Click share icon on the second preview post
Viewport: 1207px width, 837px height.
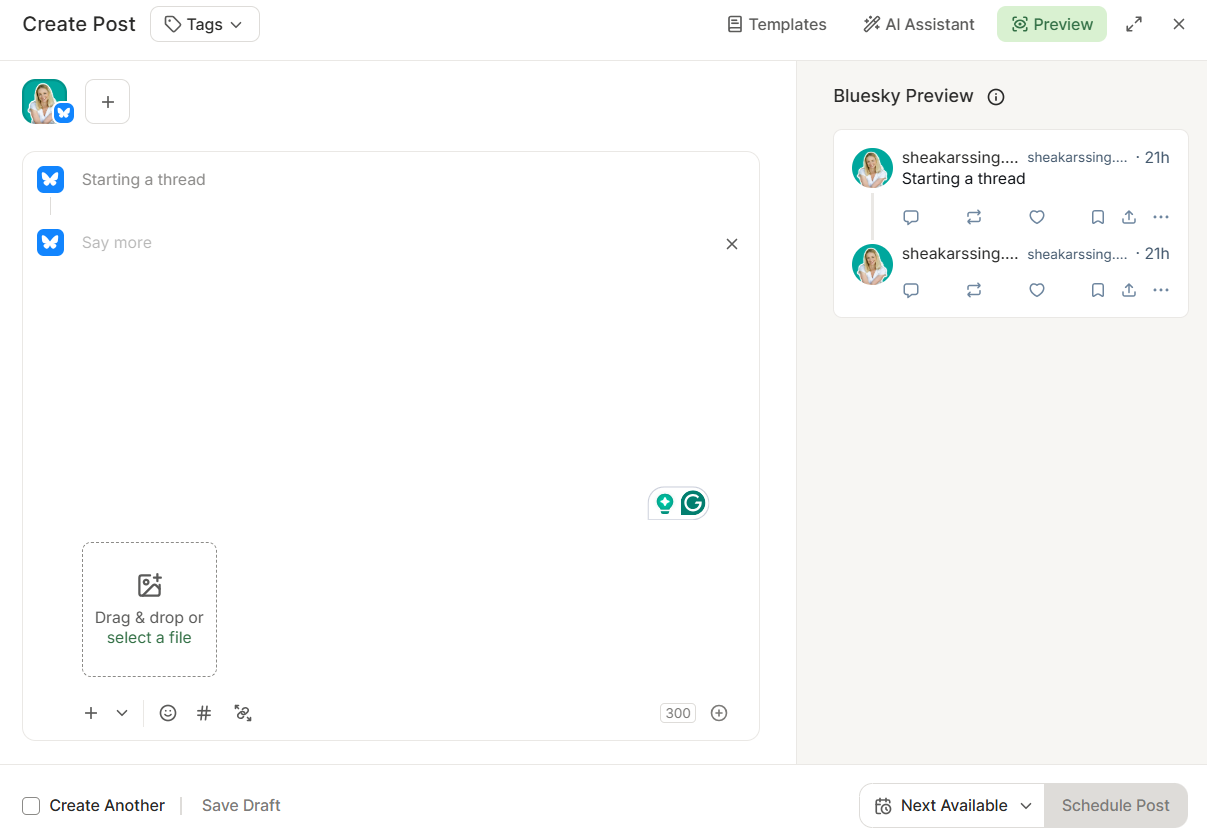tap(1129, 290)
